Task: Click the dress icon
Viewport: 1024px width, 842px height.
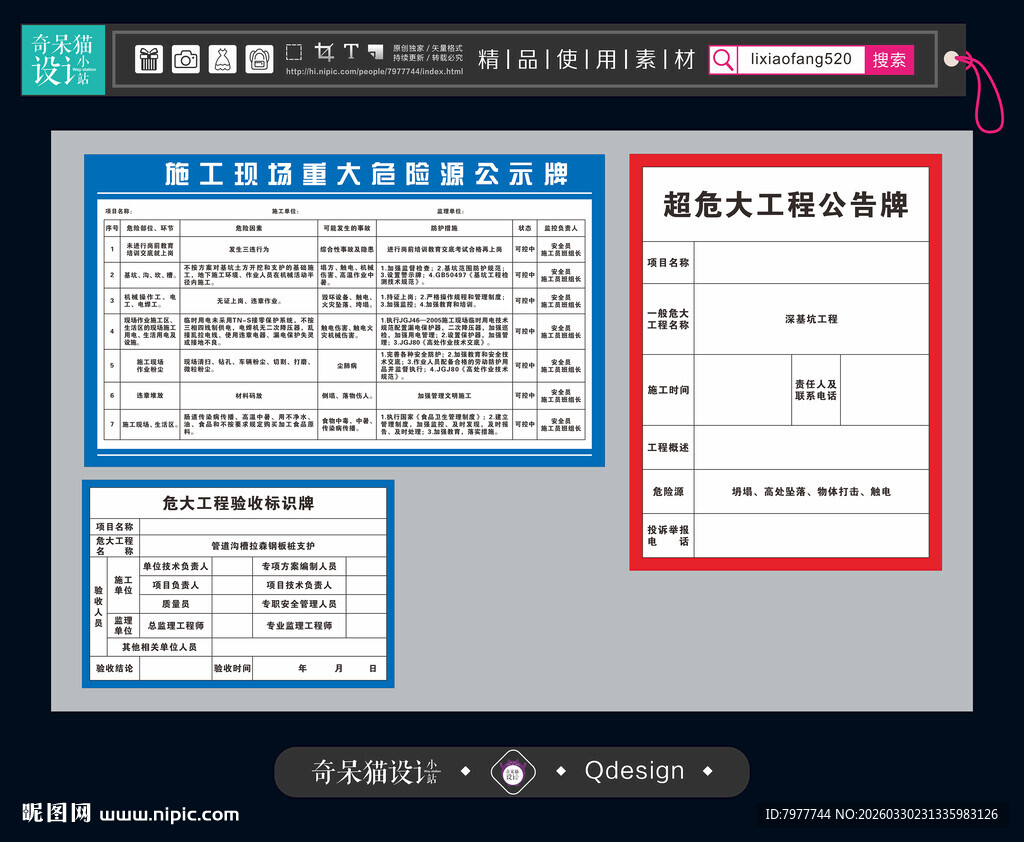Action: 224,58
